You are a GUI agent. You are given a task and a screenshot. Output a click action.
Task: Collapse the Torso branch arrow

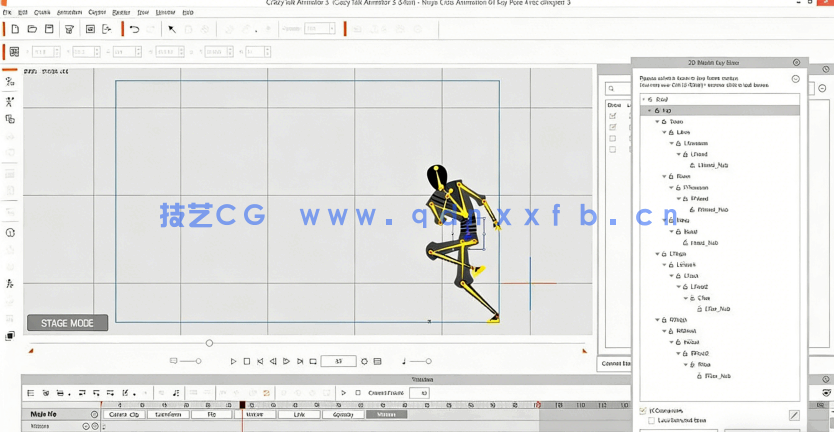657,122
